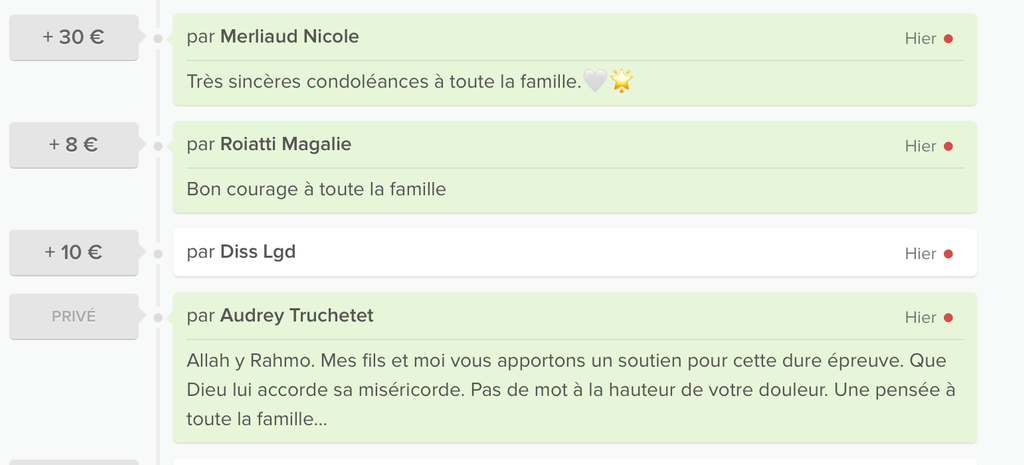This screenshot has height=465, width=1024.
Task: Open contributor name Roiatti Magalie
Action: 285,145
